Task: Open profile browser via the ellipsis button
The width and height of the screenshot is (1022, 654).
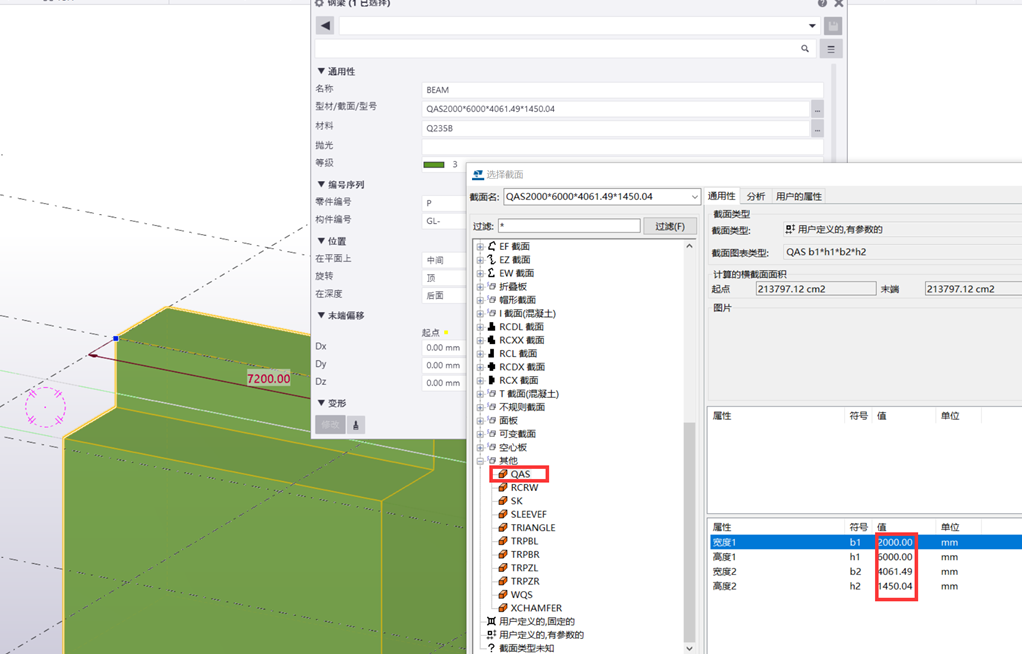Action: [817, 109]
